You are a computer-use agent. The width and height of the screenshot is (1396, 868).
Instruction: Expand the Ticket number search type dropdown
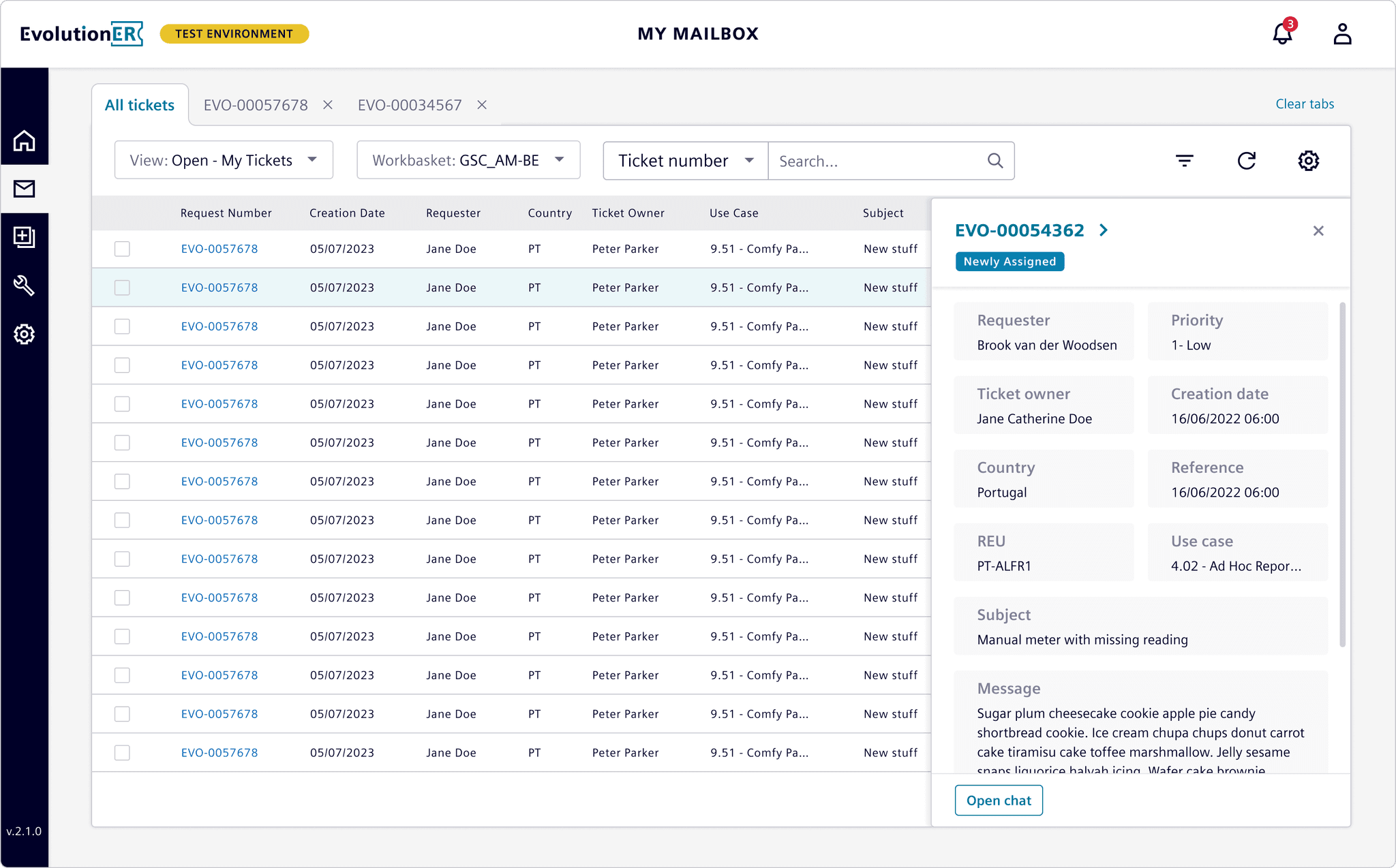[x=685, y=161]
